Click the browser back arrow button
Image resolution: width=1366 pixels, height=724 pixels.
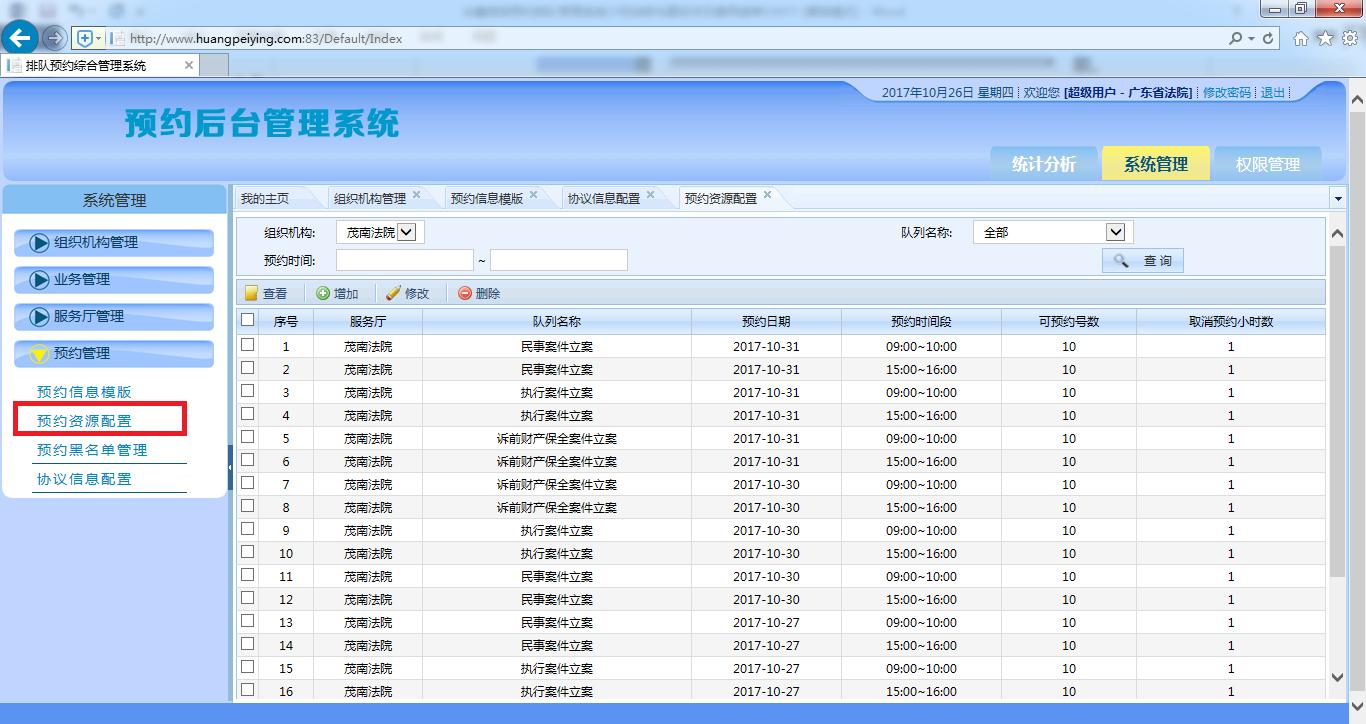coord(20,38)
